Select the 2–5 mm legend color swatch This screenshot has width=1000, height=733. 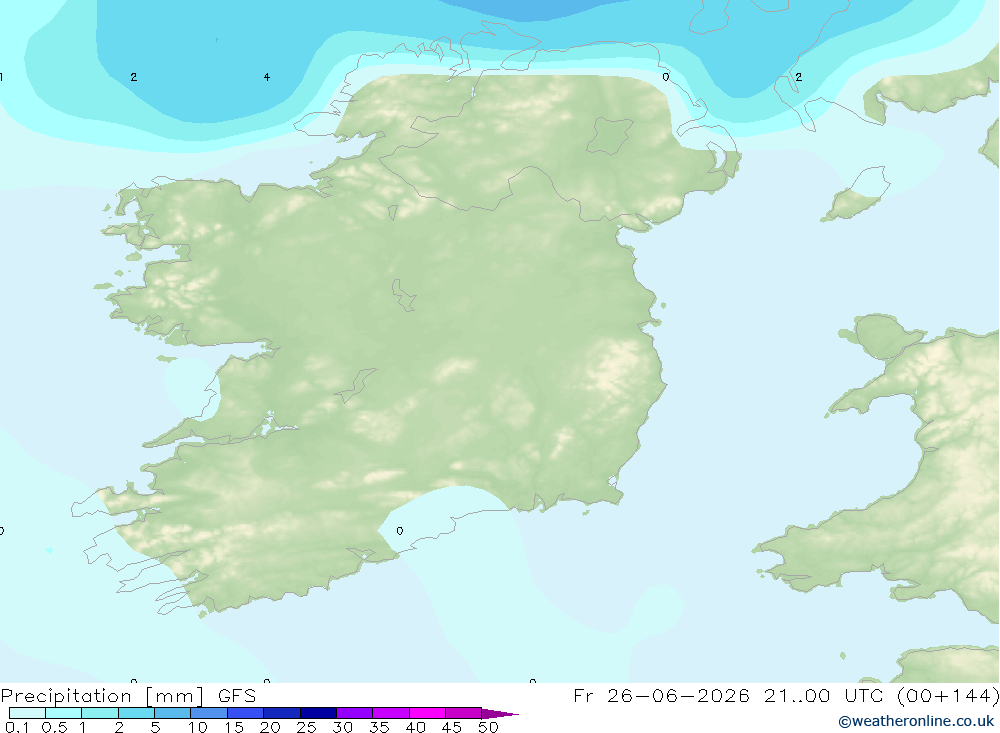tap(136, 713)
